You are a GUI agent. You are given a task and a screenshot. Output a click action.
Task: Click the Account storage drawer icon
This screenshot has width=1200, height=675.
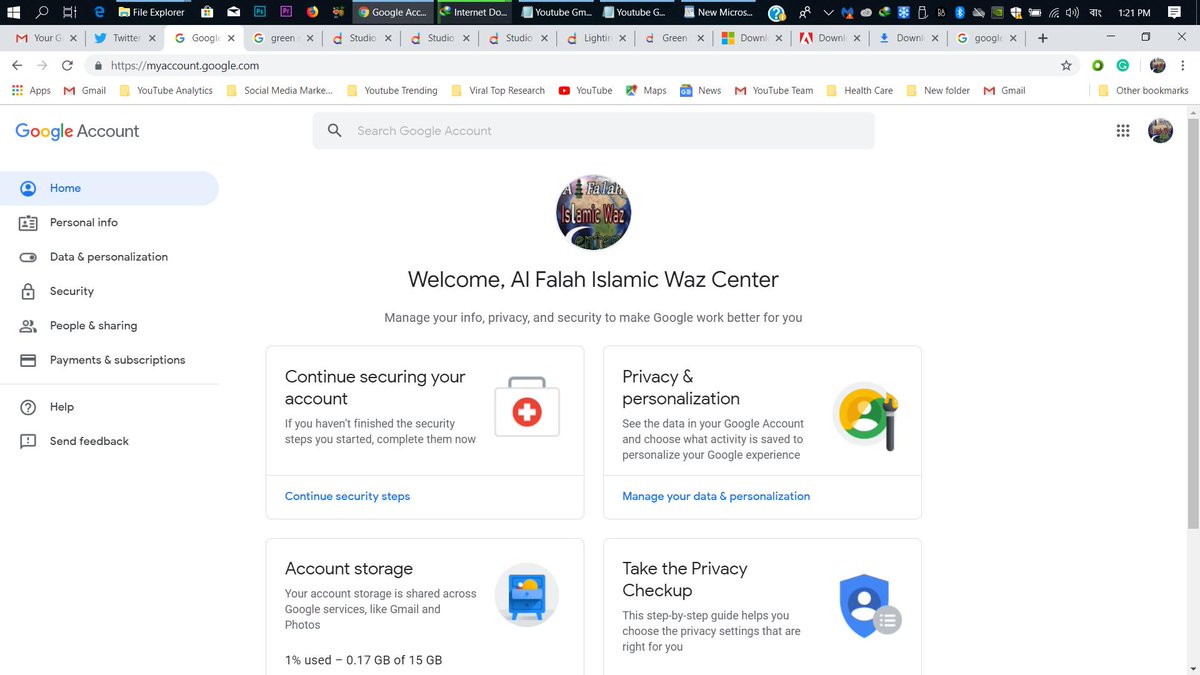[527, 595]
